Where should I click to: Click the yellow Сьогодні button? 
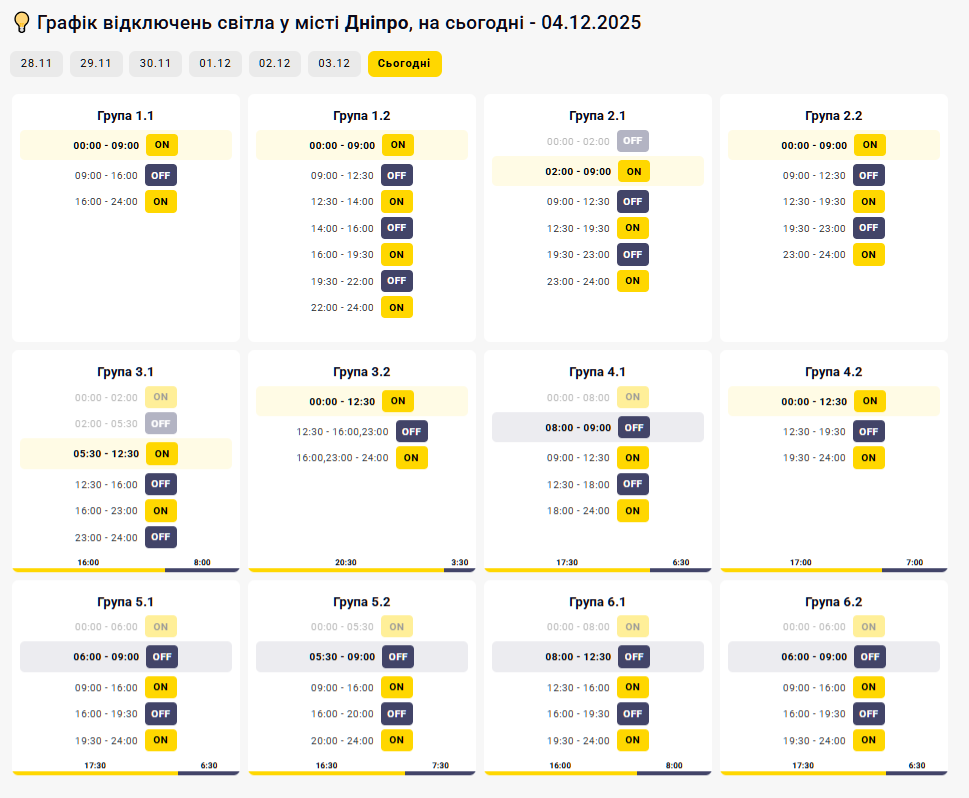(404, 64)
